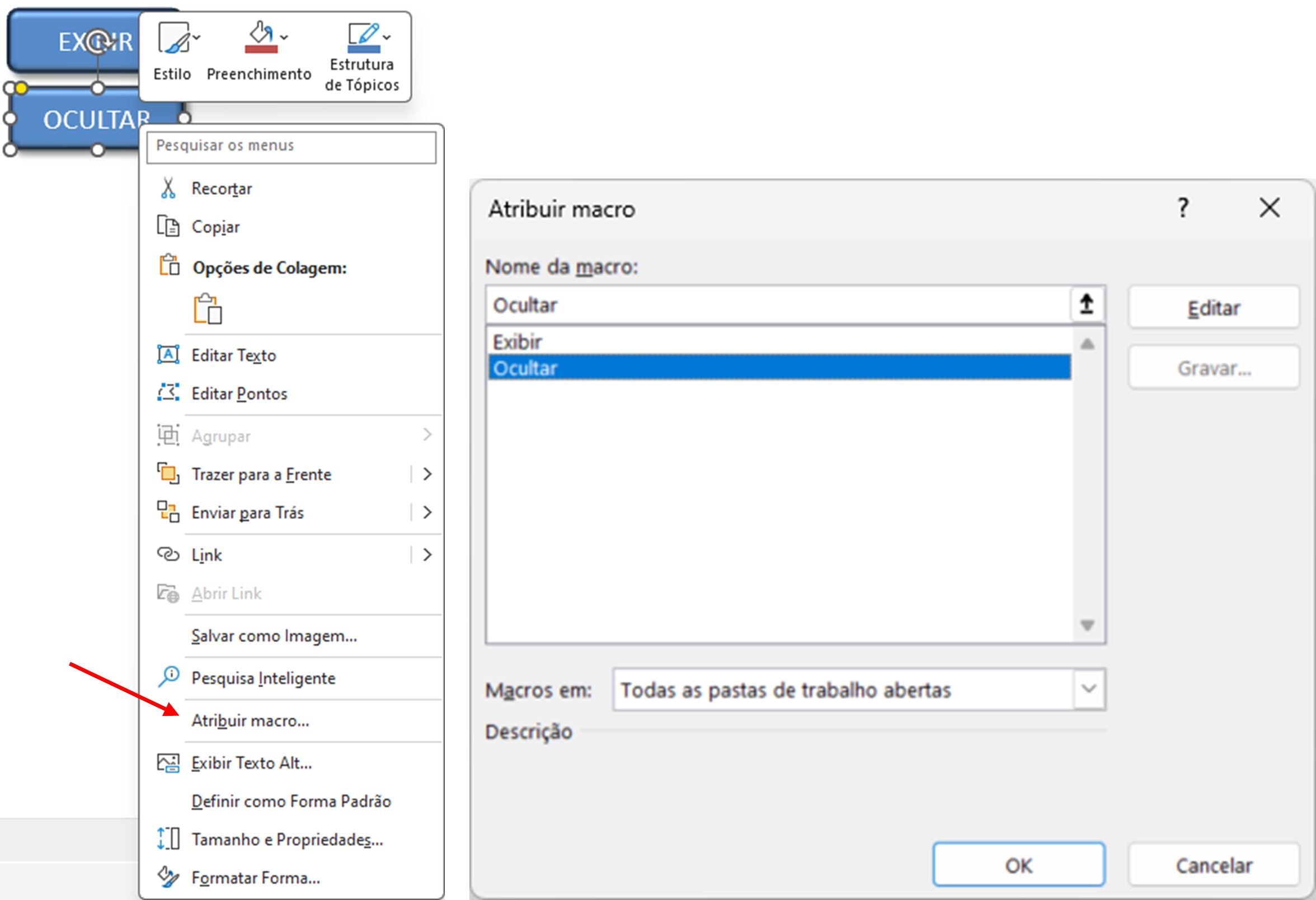Expand the Link submenu arrow
This screenshot has width=1316, height=900.
[427, 555]
